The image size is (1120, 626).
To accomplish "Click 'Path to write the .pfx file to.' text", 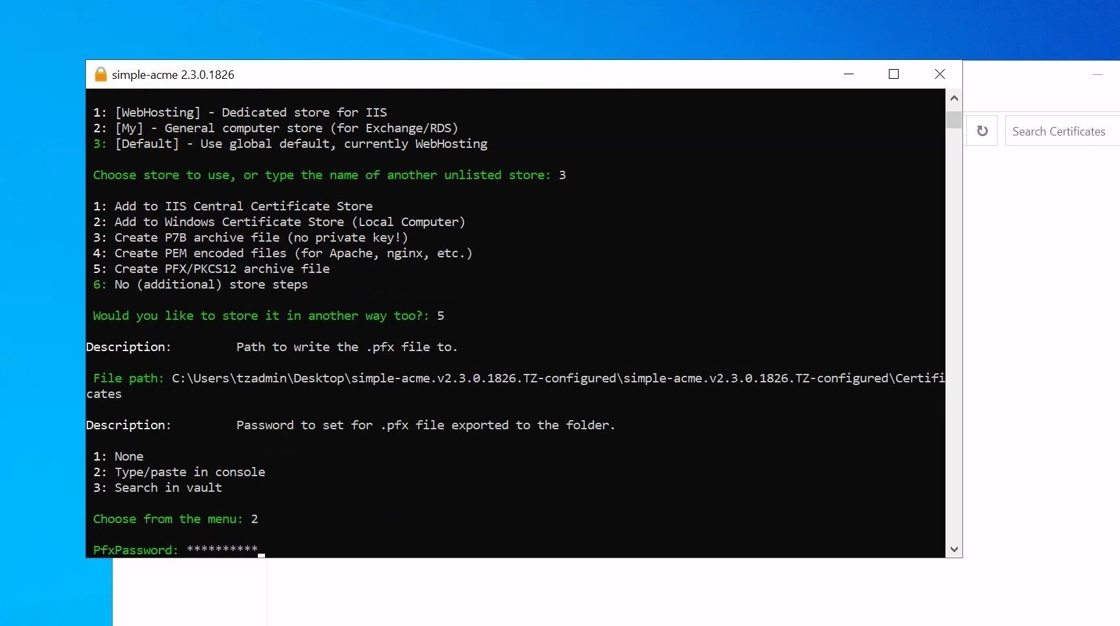I will pyautogui.click(x=346, y=347).
